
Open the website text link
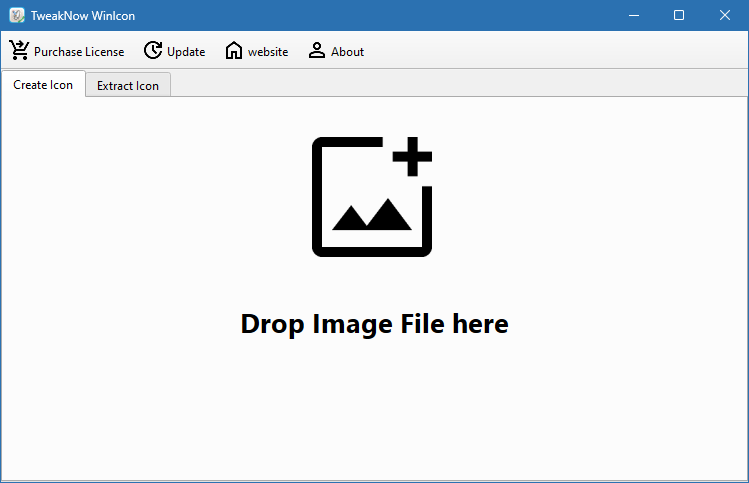pos(268,52)
